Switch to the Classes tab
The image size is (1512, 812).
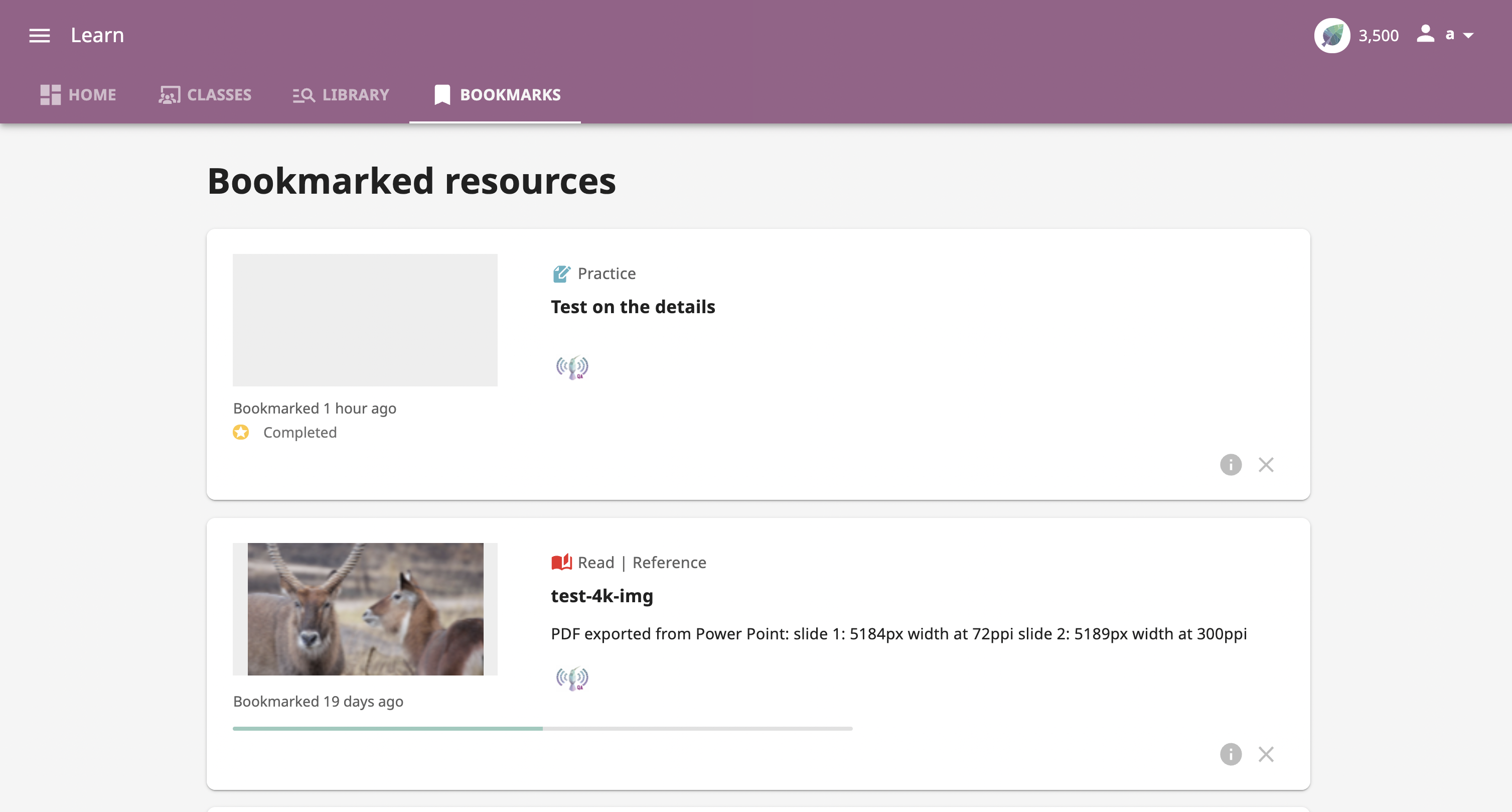pyautogui.click(x=205, y=94)
